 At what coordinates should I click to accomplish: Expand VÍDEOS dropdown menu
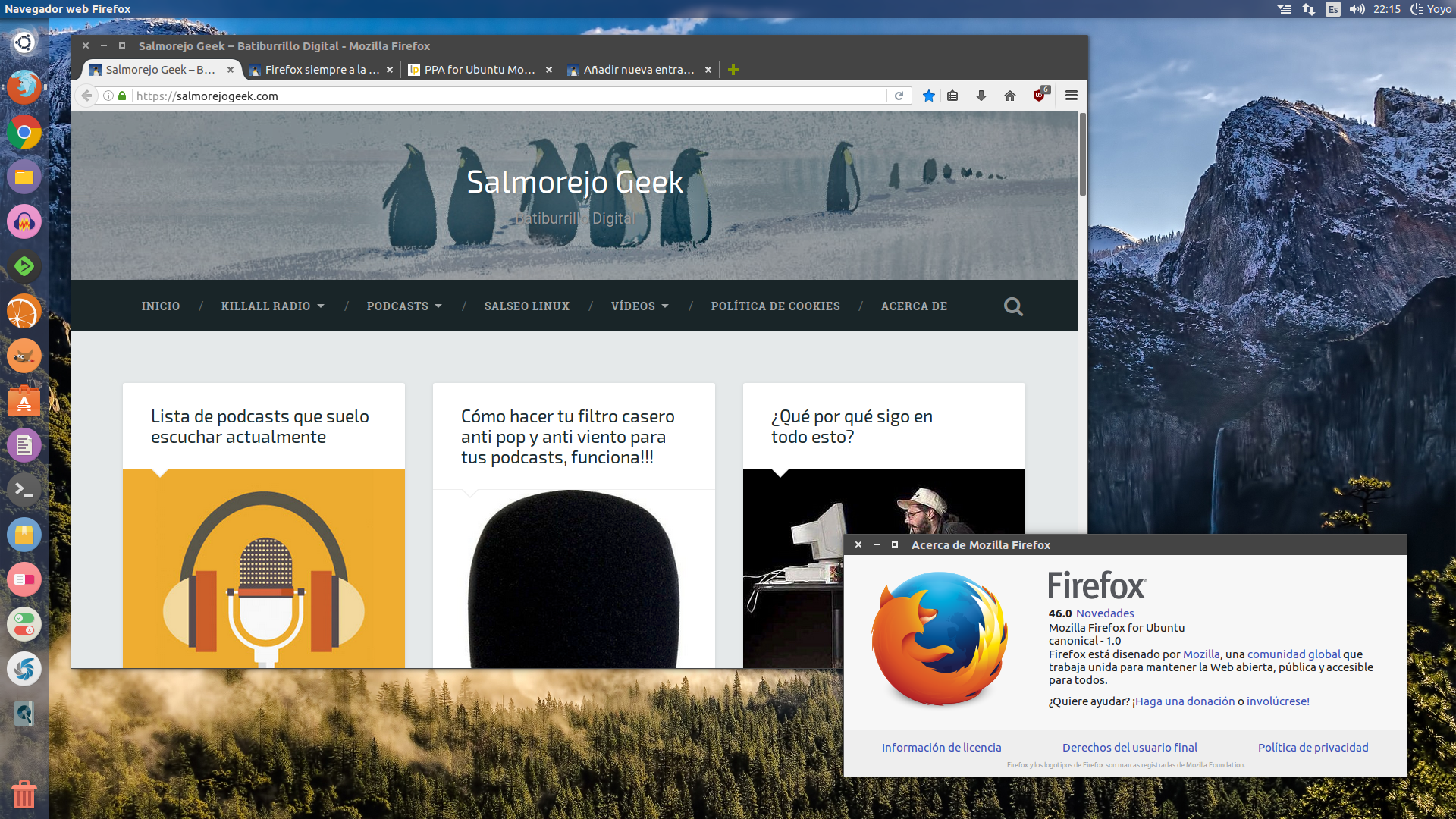point(640,306)
